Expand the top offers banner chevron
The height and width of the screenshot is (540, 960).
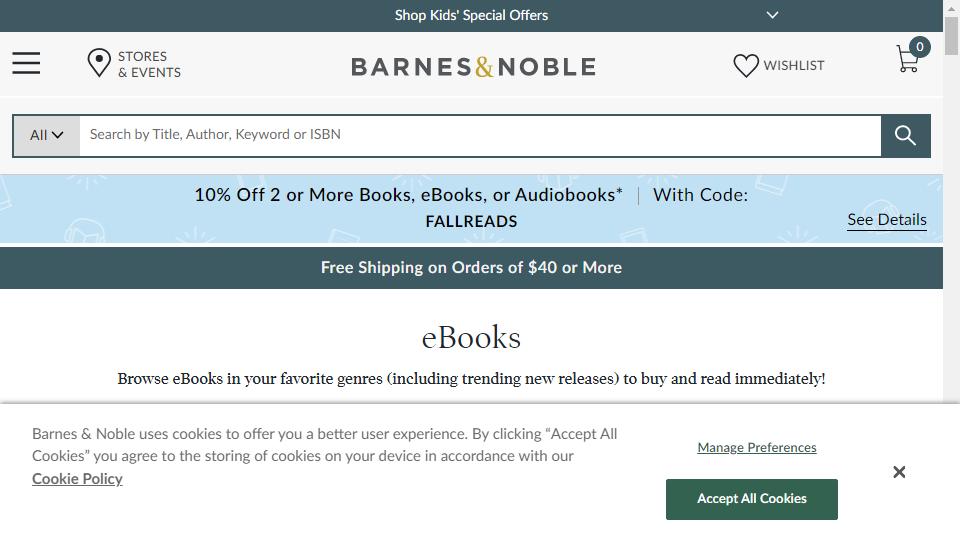click(772, 15)
